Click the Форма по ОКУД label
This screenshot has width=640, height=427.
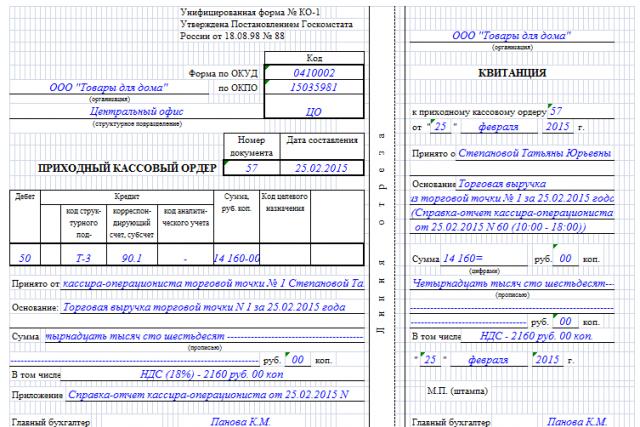223,73
